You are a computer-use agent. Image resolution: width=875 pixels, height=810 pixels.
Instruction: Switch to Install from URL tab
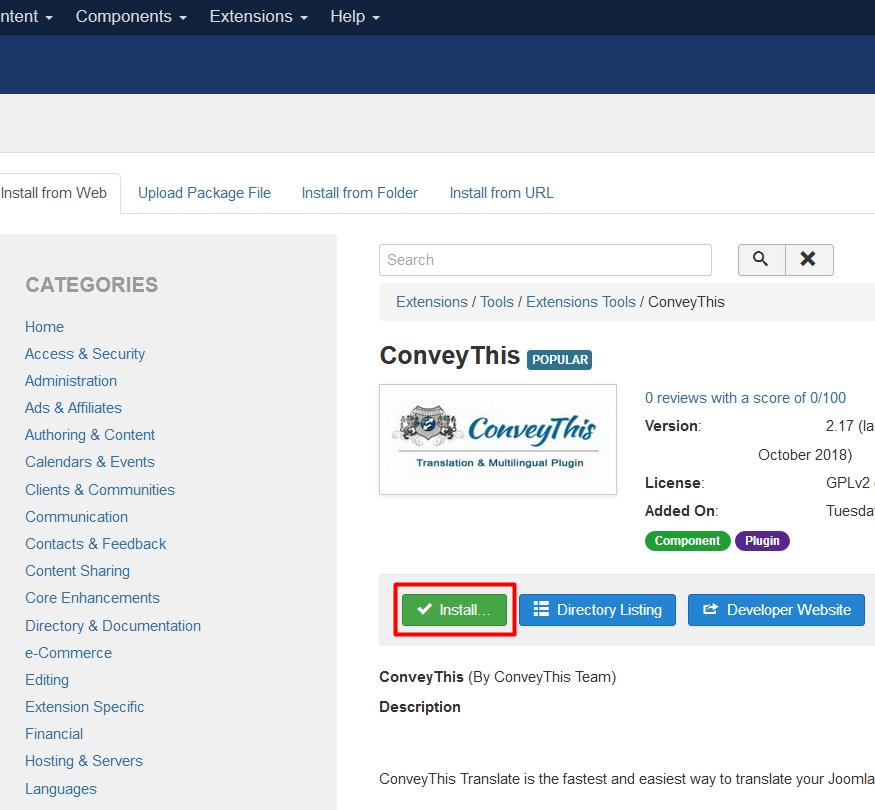coord(501,193)
